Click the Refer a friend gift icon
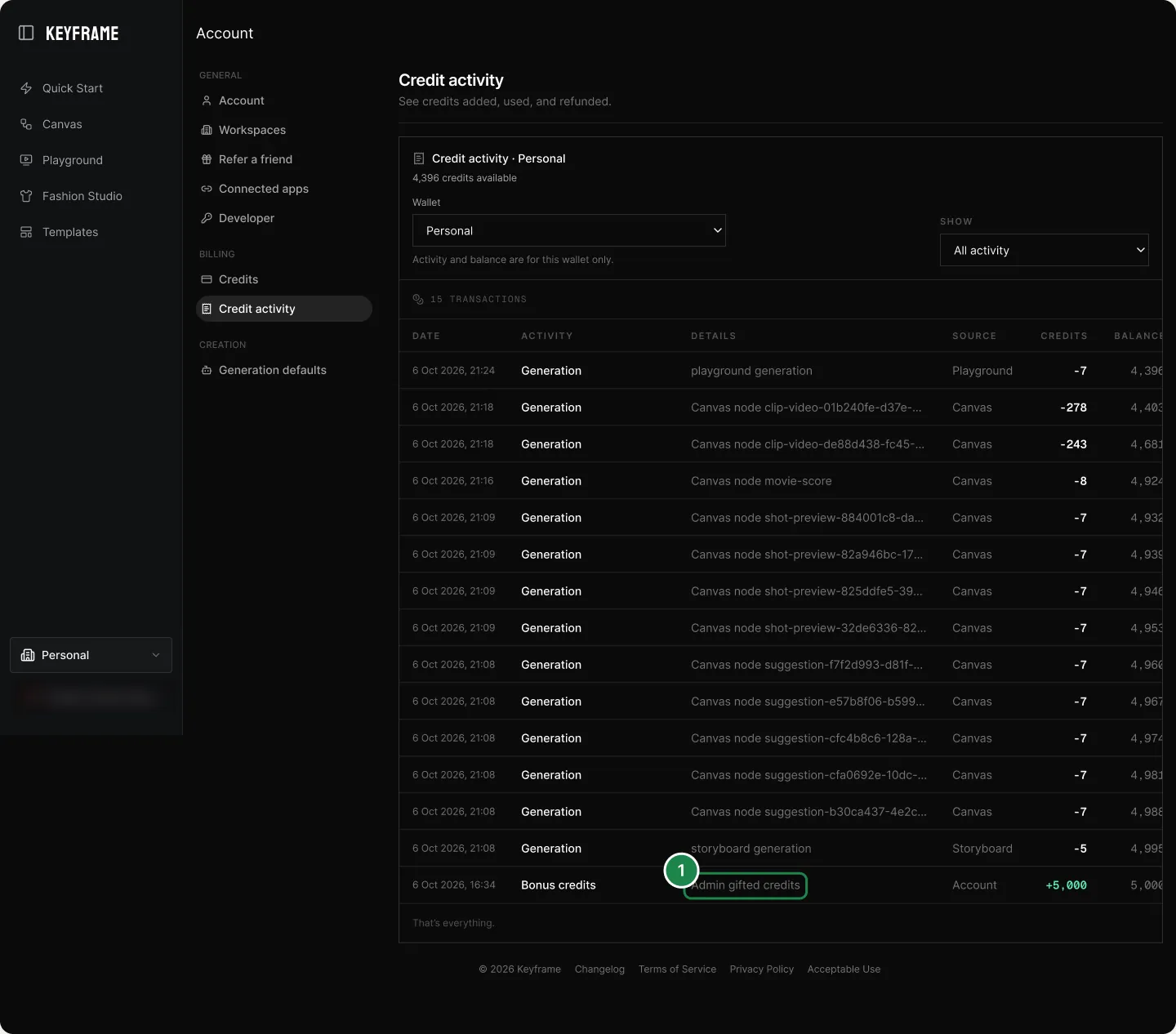This screenshot has width=1176, height=1034. [x=207, y=159]
